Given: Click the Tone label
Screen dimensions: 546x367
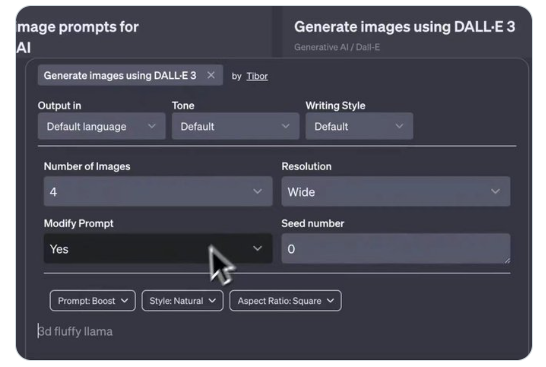Looking at the screenshot, I should (183, 106).
